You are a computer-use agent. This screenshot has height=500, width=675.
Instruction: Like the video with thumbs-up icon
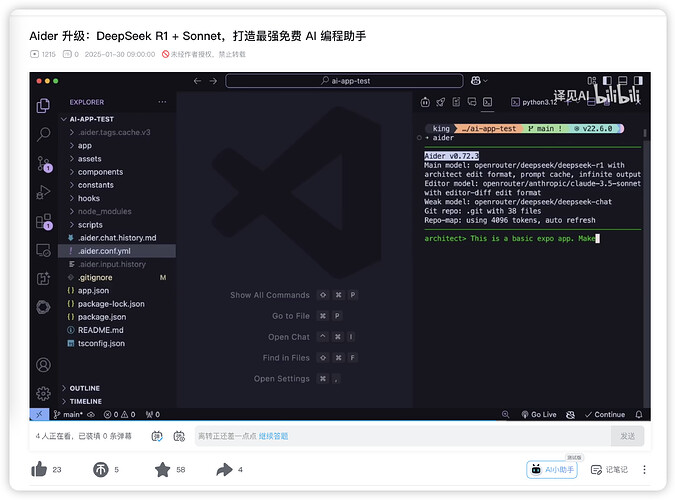[39, 469]
